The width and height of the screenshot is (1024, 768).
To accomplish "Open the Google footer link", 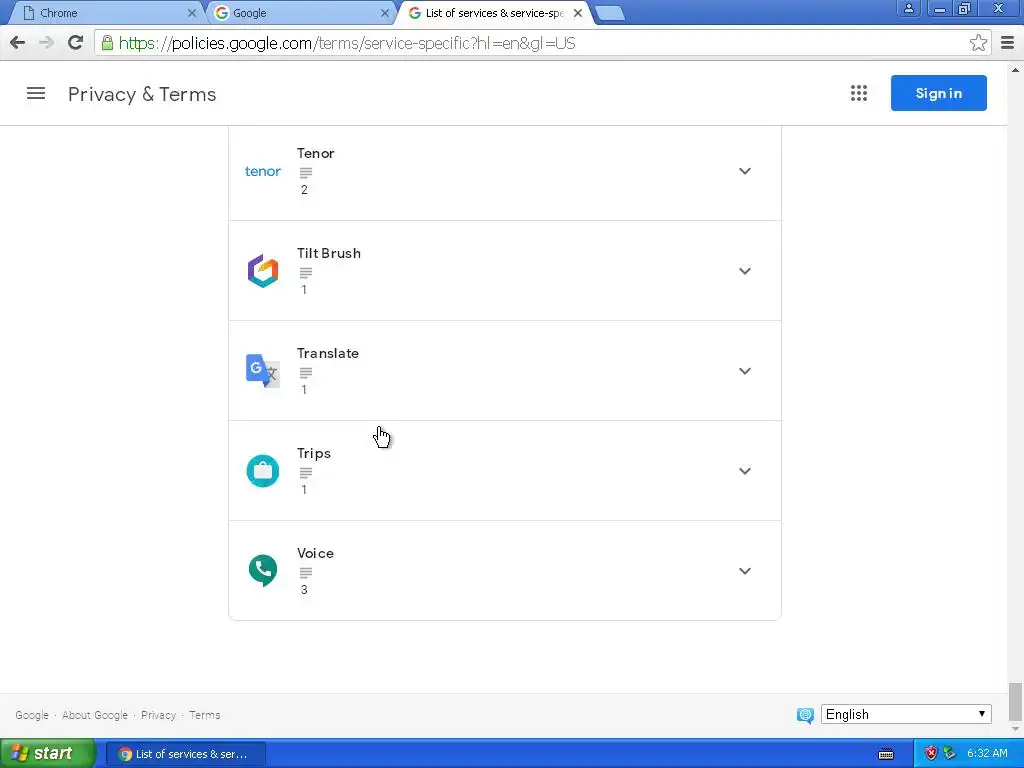I will [x=32, y=715].
